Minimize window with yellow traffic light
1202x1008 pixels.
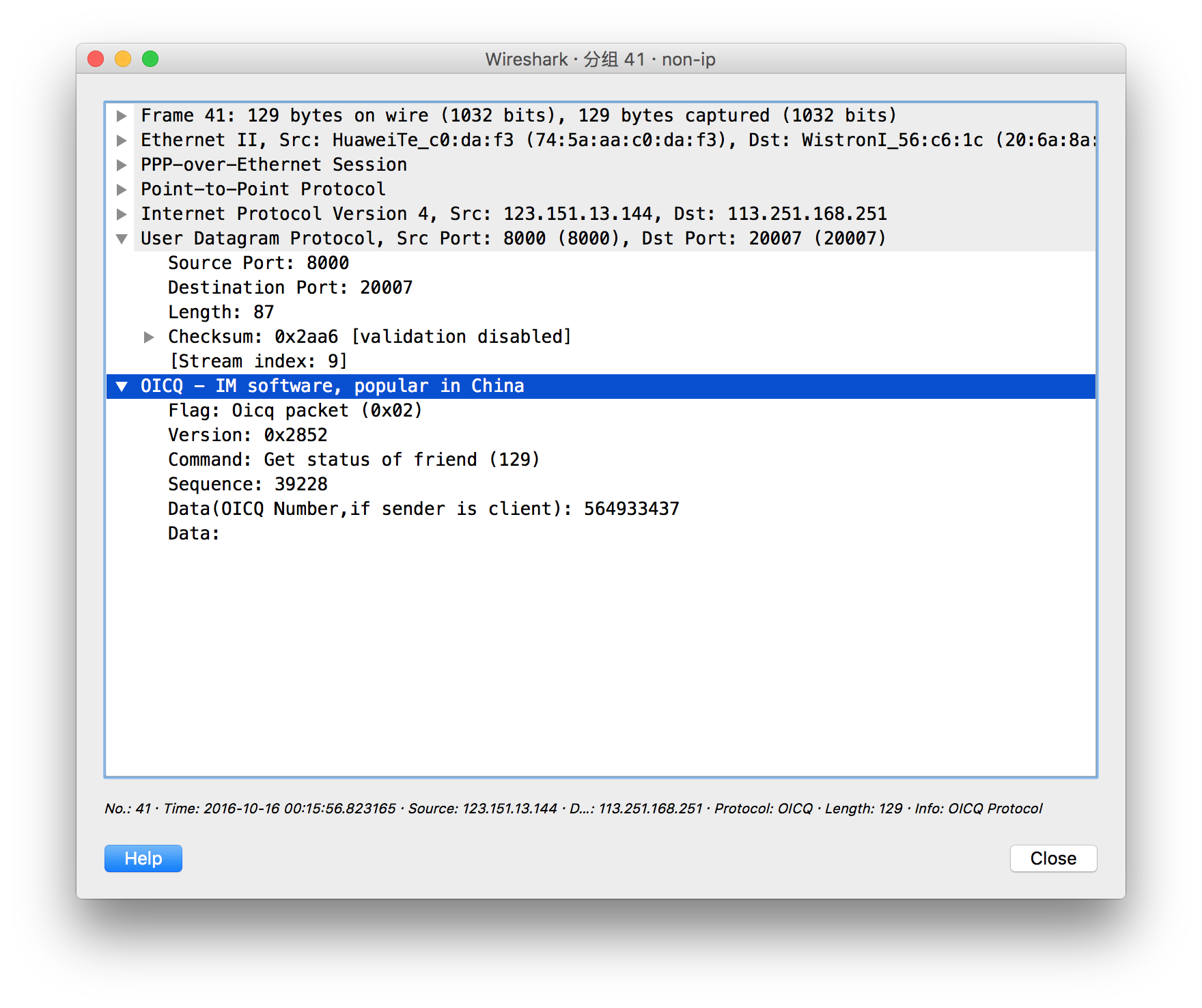123,59
